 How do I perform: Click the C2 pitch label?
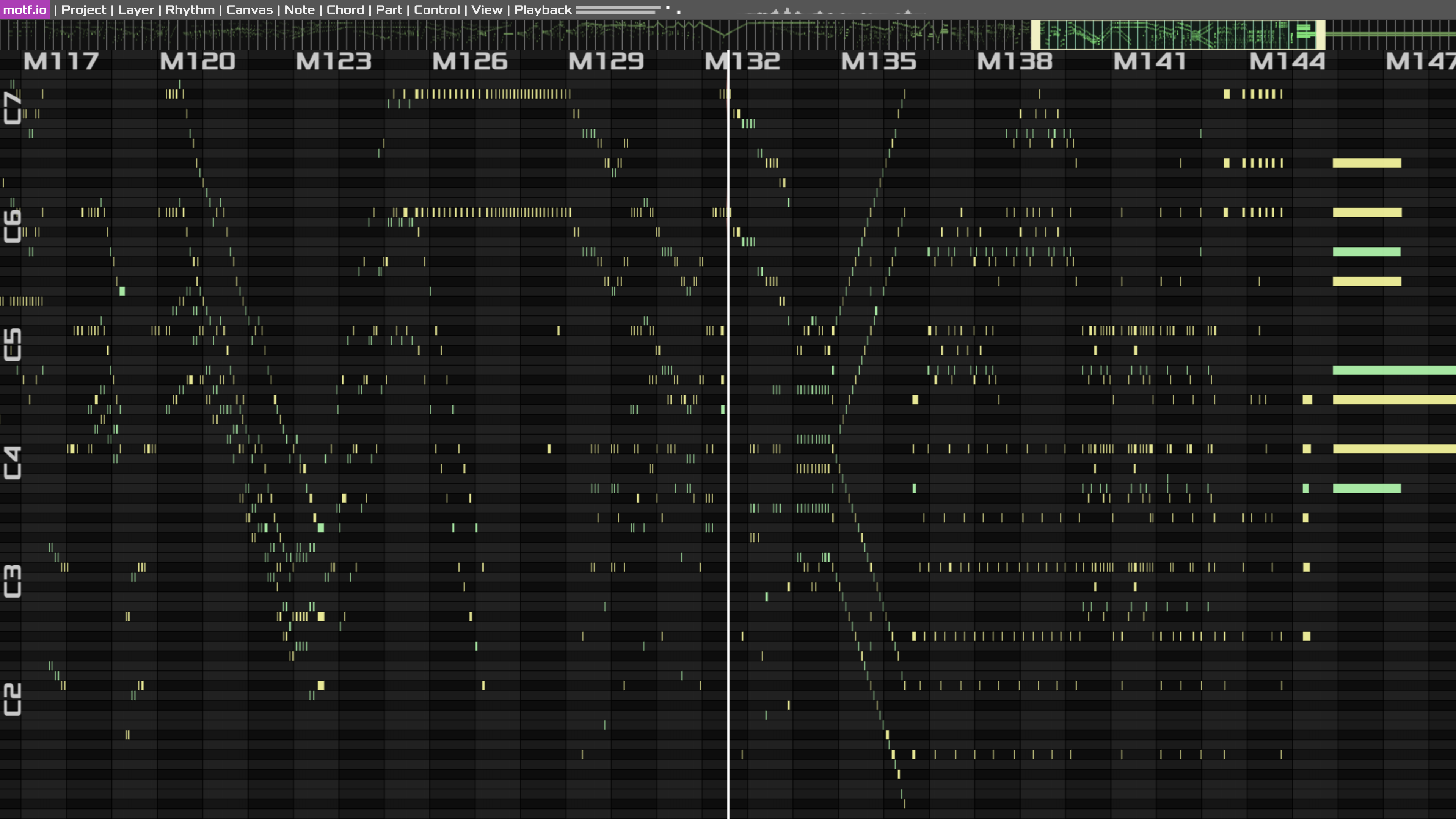pos(13,699)
